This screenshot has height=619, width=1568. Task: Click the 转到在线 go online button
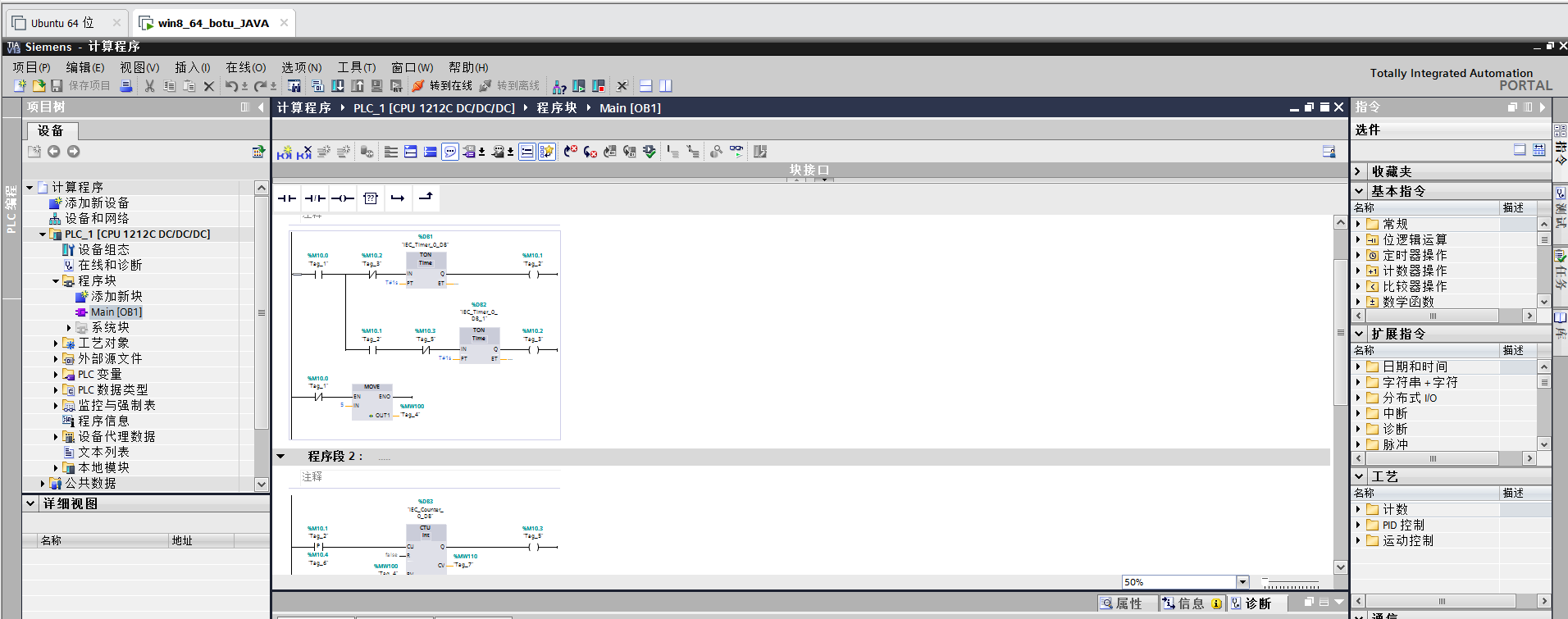pos(442,86)
